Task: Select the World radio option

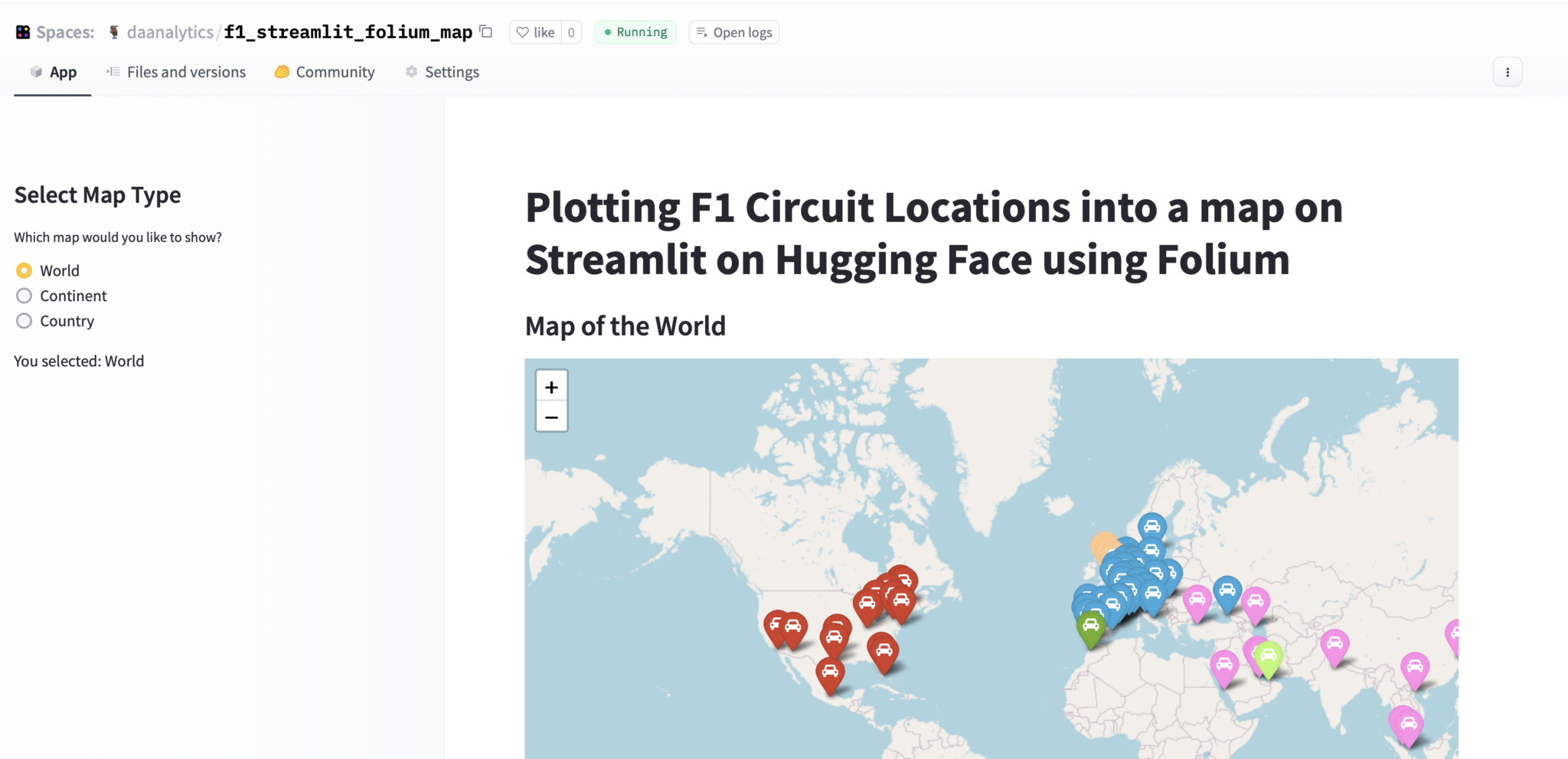Action: click(x=24, y=270)
